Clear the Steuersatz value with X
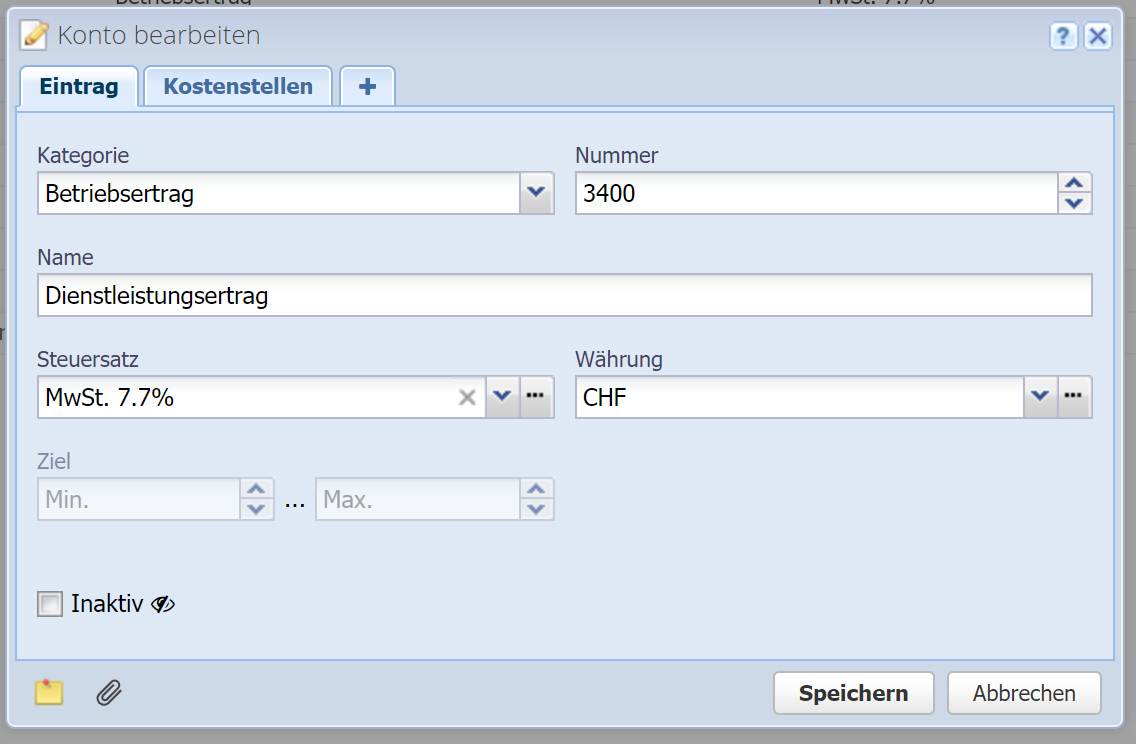The height and width of the screenshot is (744, 1136). (x=466, y=397)
